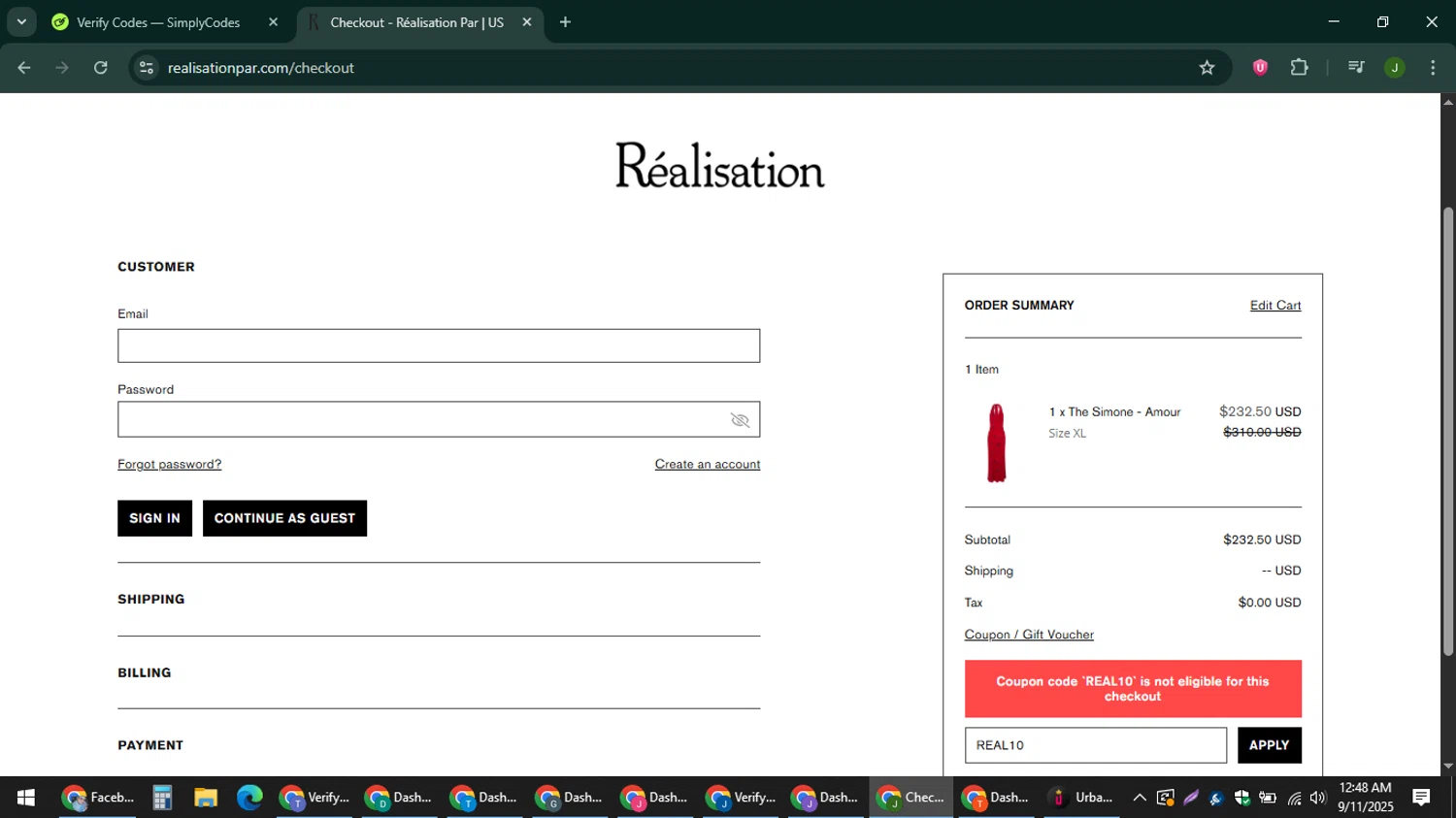
Task: Switch to the Checkout Chrome taskbar window
Action: click(910, 798)
